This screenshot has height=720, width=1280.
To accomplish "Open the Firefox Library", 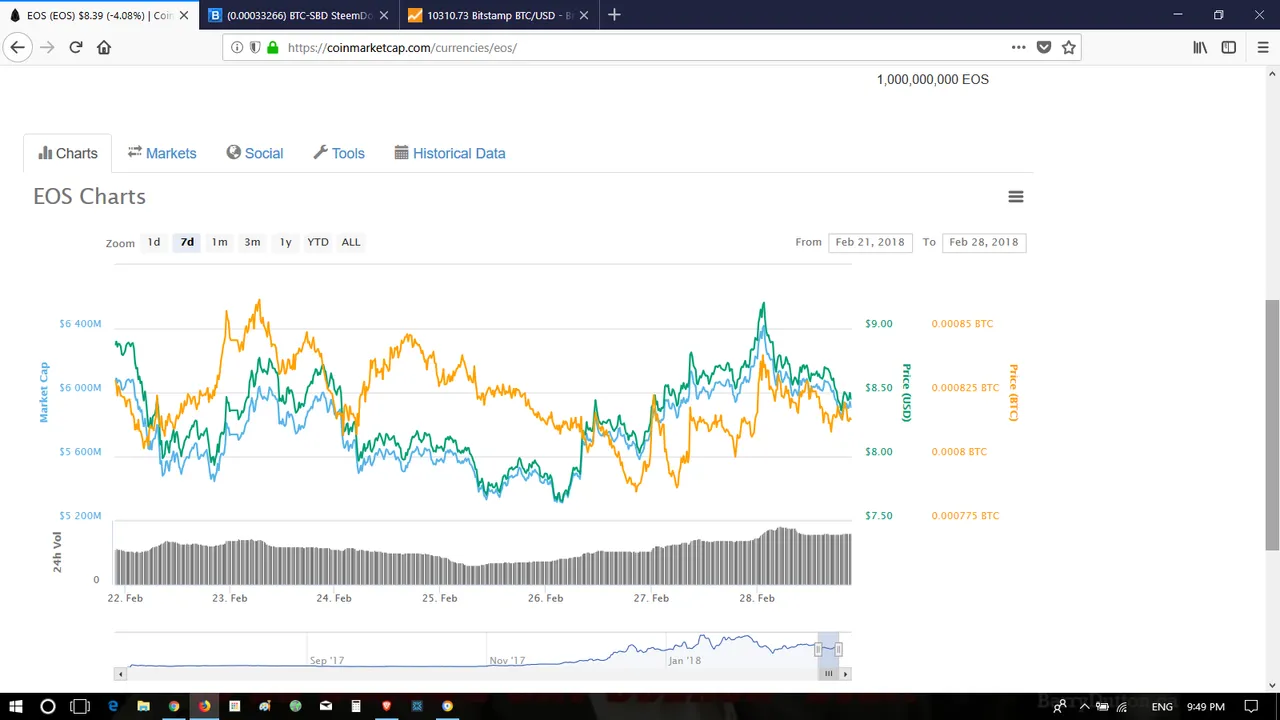I will [x=1200, y=47].
